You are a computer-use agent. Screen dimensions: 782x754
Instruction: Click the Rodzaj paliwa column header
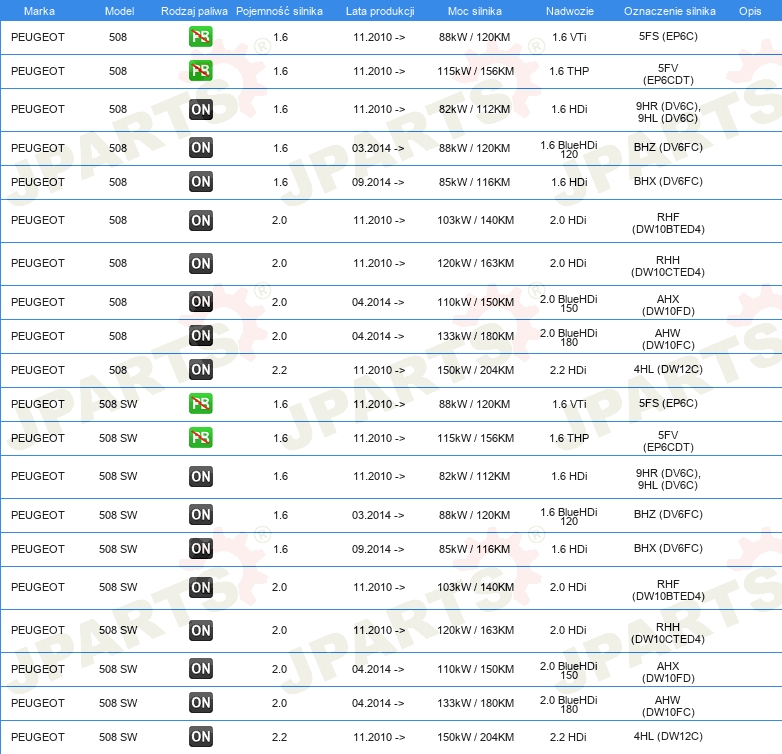tap(194, 11)
